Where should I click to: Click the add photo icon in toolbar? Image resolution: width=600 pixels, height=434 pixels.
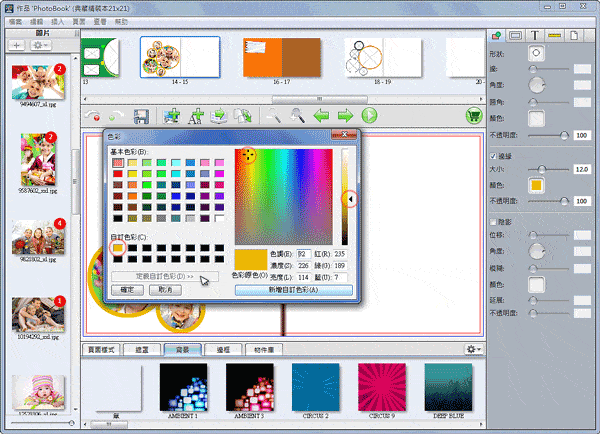point(173,116)
